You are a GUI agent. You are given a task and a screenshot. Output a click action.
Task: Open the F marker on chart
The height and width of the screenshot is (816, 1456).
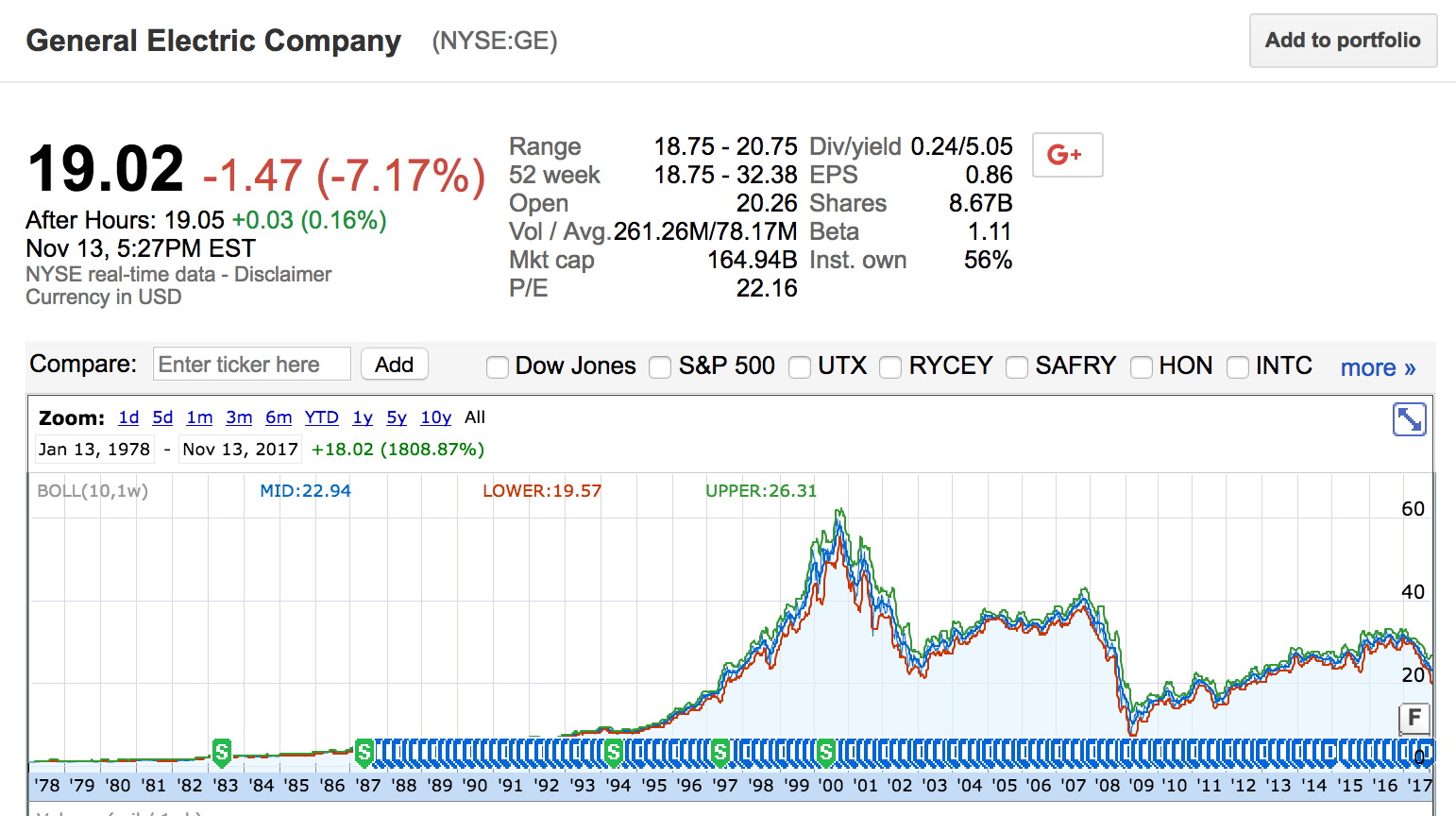point(1414,718)
